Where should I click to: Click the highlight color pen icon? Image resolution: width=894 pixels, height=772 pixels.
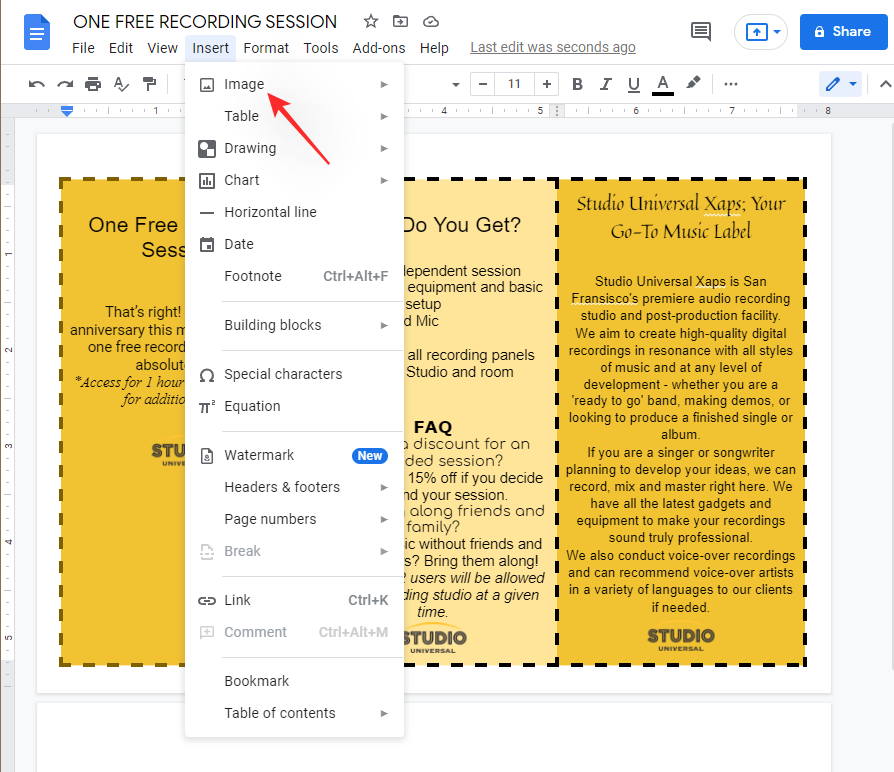click(x=693, y=84)
